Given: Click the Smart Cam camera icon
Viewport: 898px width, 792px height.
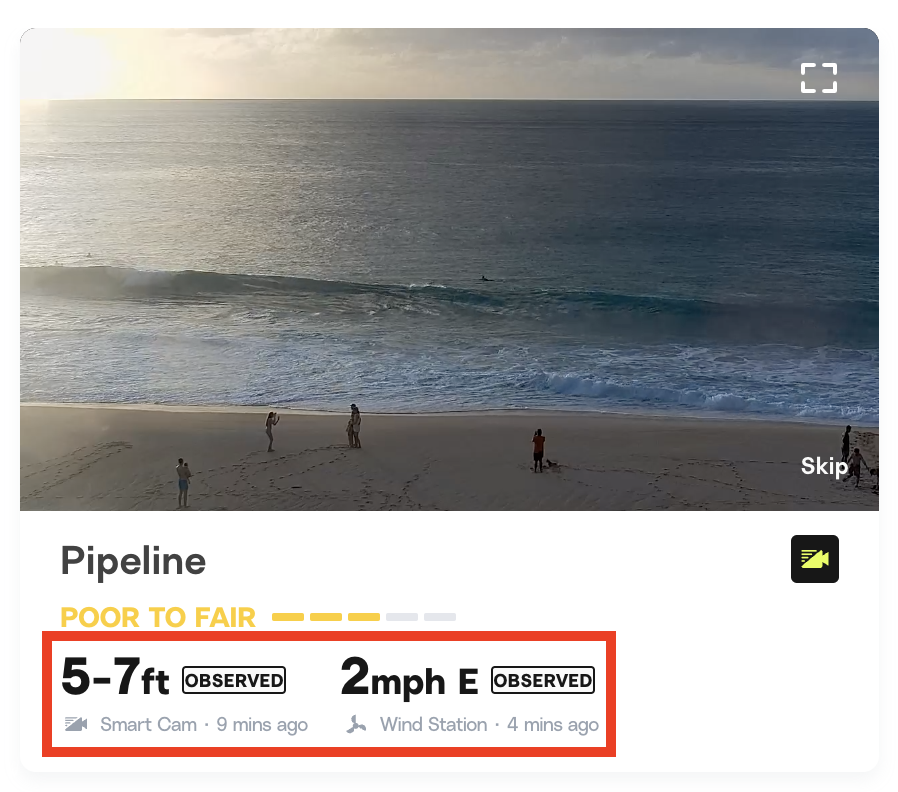Looking at the screenshot, I should click(x=76, y=724).
